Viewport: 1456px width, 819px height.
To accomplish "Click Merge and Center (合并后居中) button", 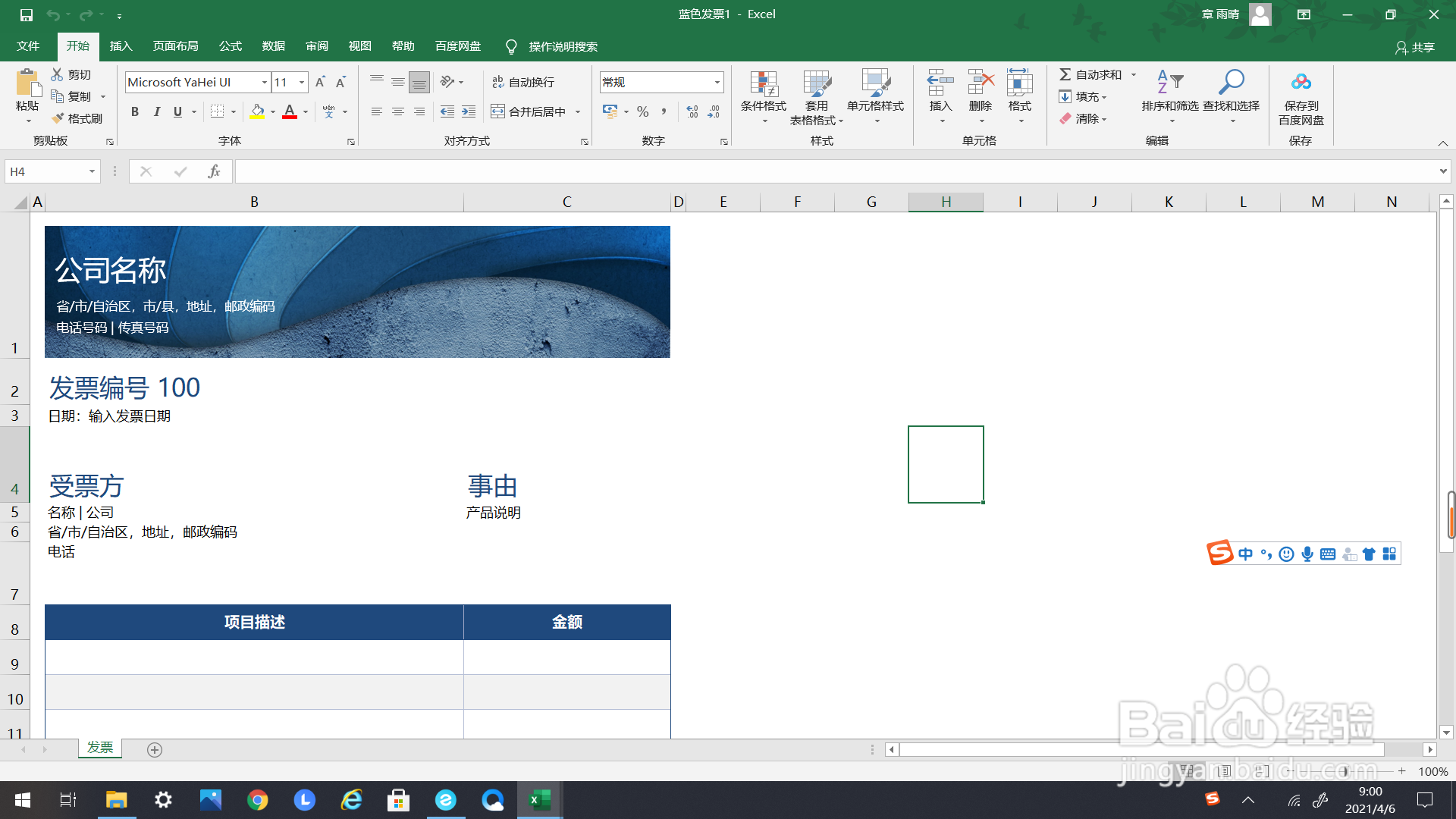I will click(529, 111).
